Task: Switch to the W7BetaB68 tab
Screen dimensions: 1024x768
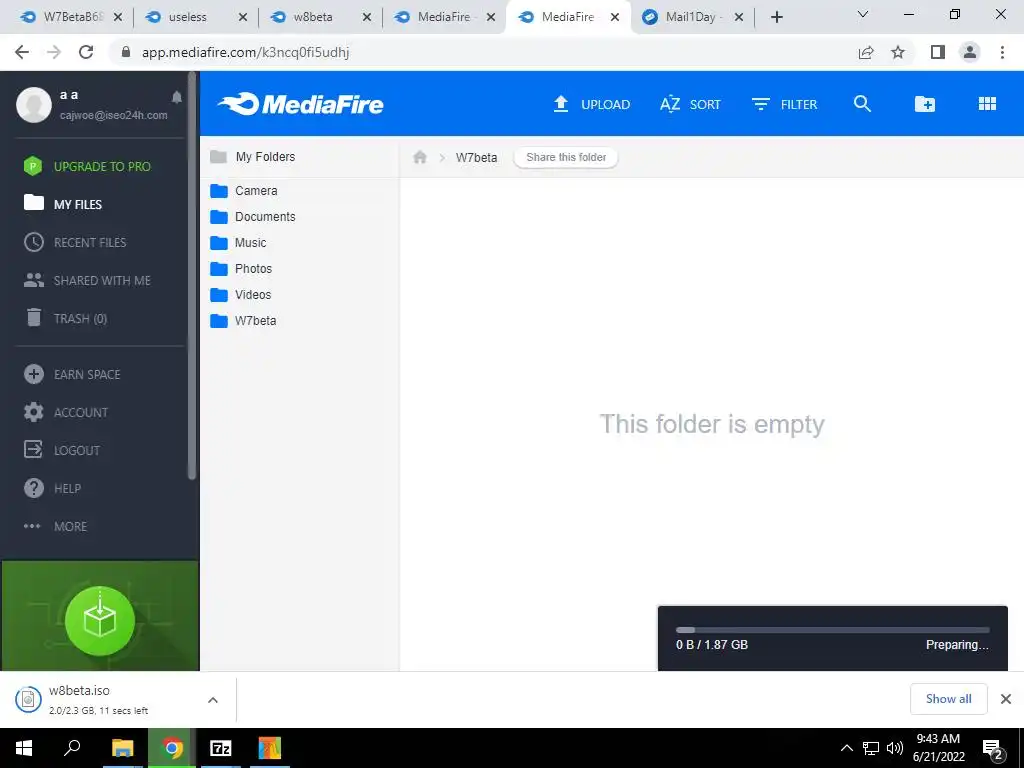Action: point(71,17)
